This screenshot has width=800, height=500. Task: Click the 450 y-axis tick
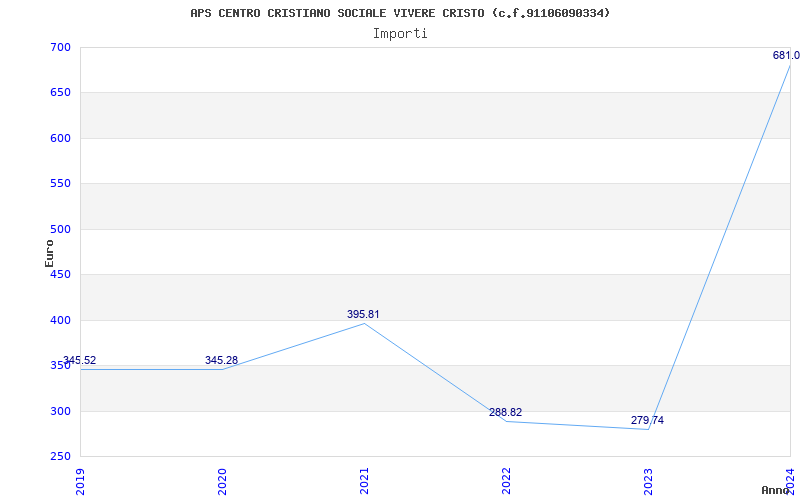[60, 275]
